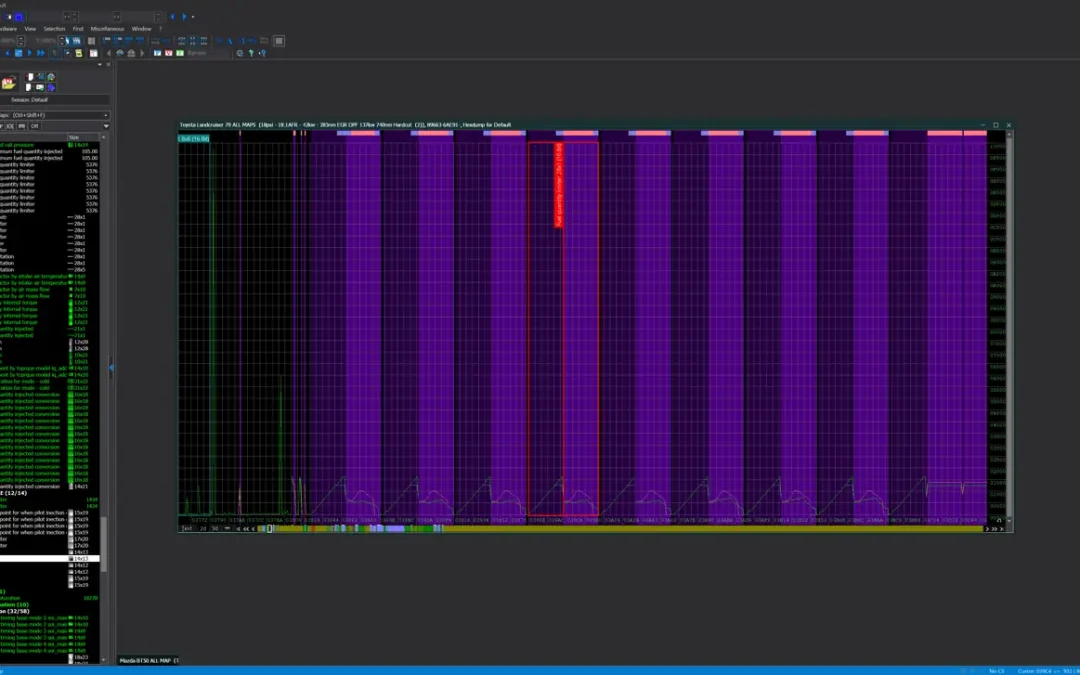Click the blue left arrow in the top toolbar

[x=172, y=17]
